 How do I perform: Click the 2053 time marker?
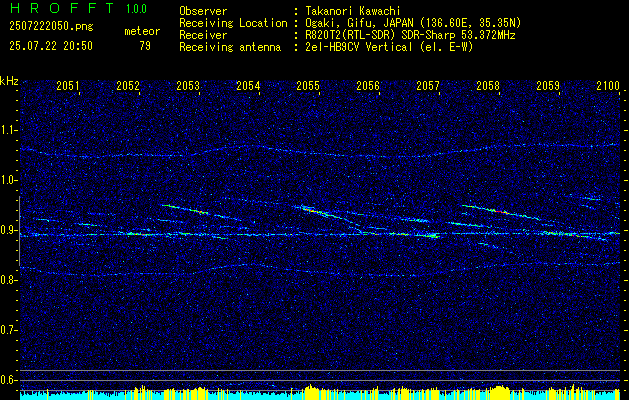pos(188,86)
